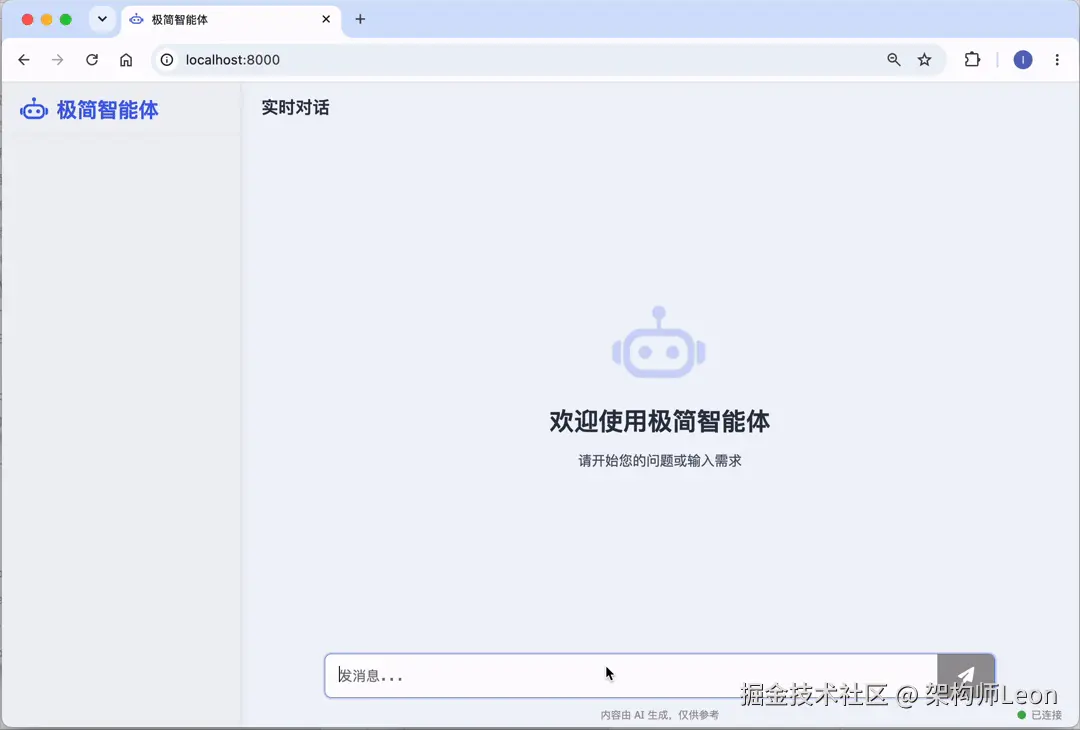
Task: Click the 内容由 AI 生成 disclaimer
Action: [x=659, y=715]
